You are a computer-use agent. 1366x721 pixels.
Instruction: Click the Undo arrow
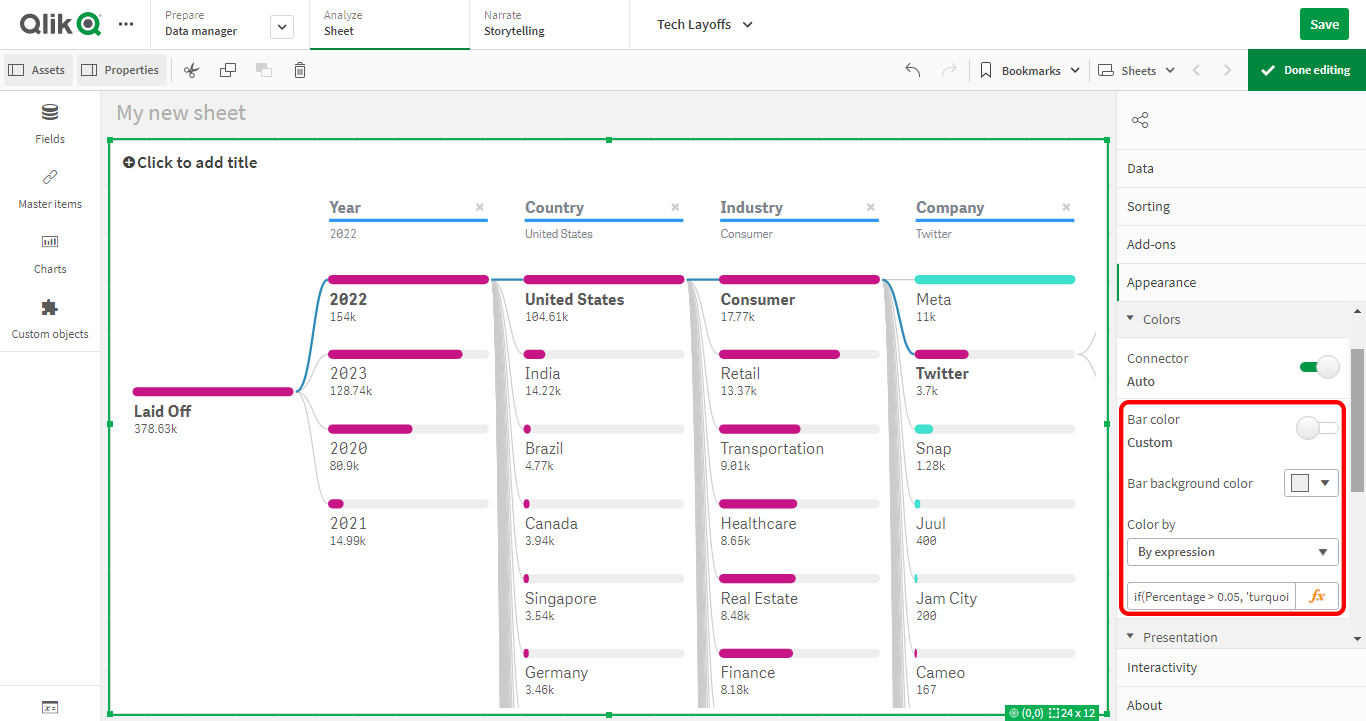(912, 70)
